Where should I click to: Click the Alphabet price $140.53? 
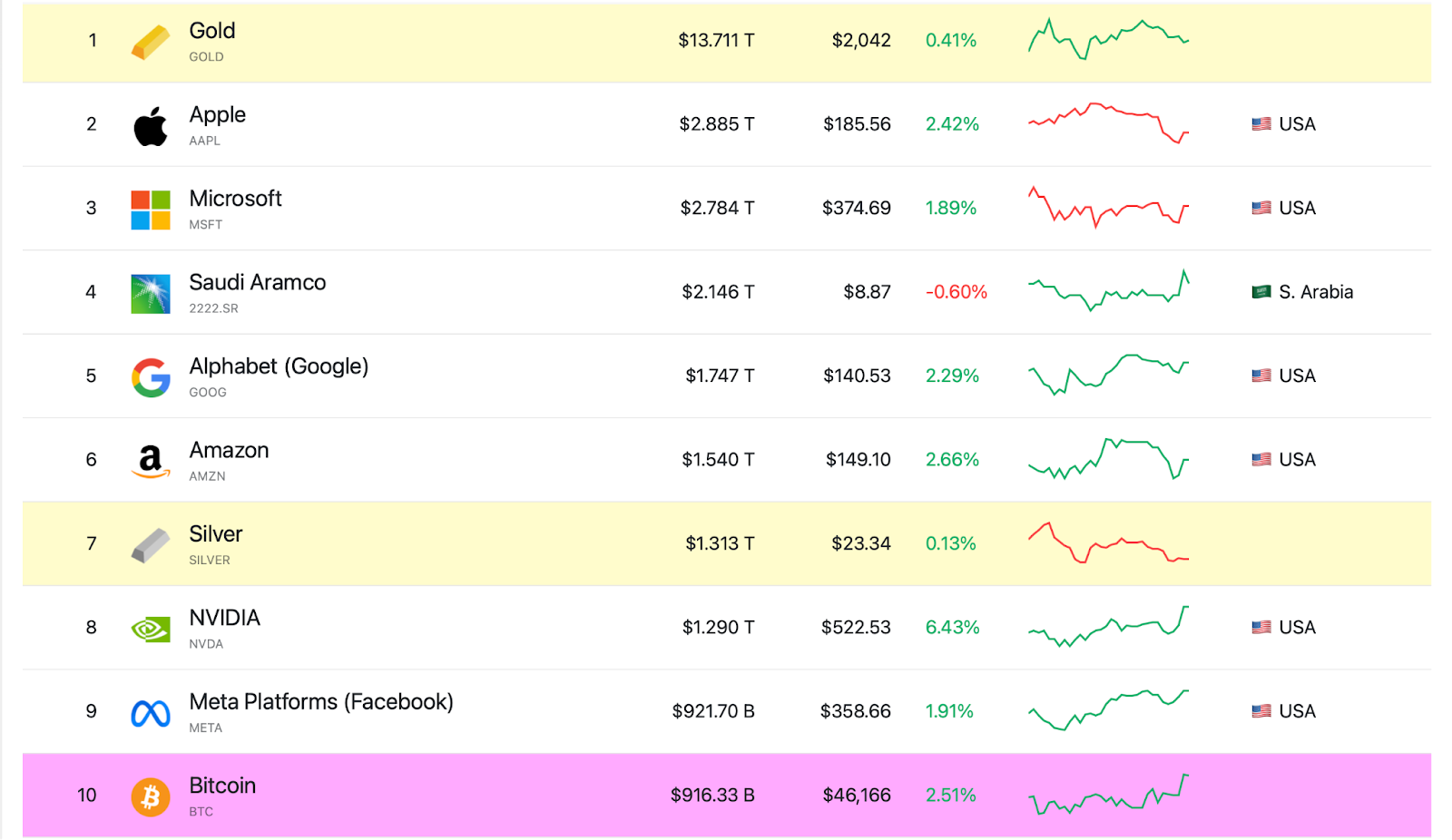[x=857, y=376]
